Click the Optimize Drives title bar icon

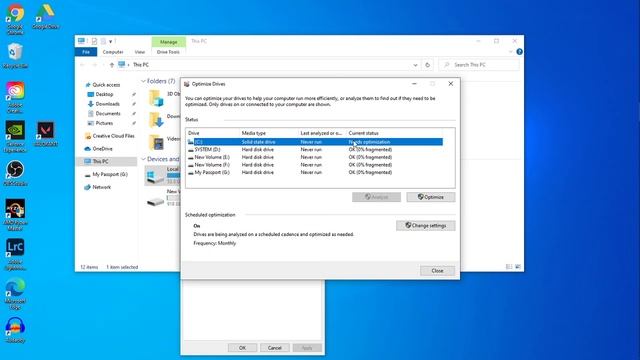point(187,84)
